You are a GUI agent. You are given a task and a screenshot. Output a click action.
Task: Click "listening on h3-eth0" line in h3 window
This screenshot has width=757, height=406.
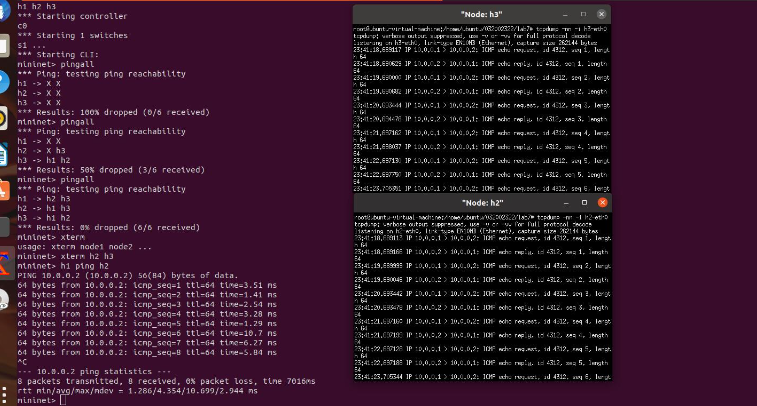pos(475,43)
